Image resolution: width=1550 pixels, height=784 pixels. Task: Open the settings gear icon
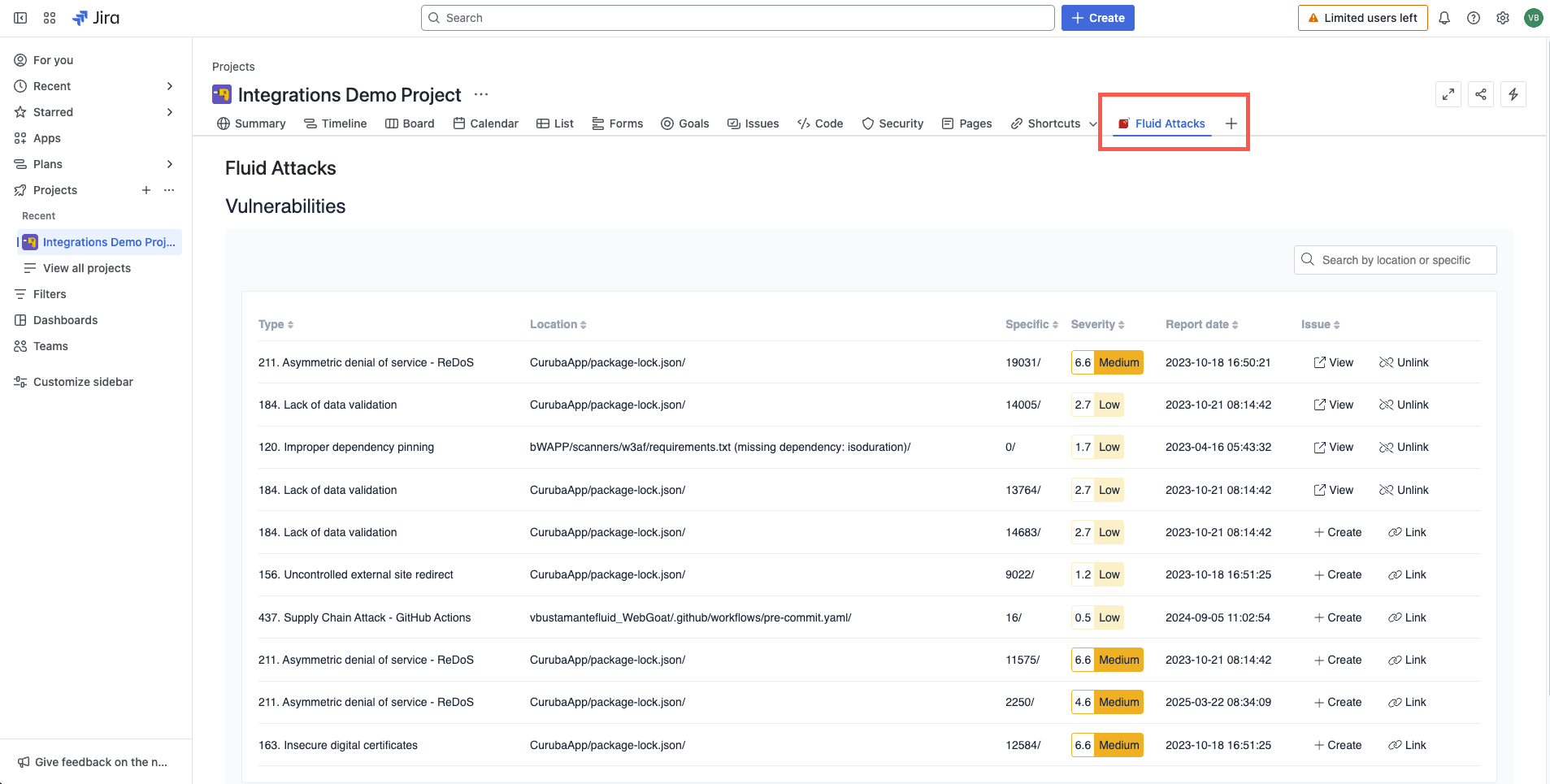(x=1503, y=18)
